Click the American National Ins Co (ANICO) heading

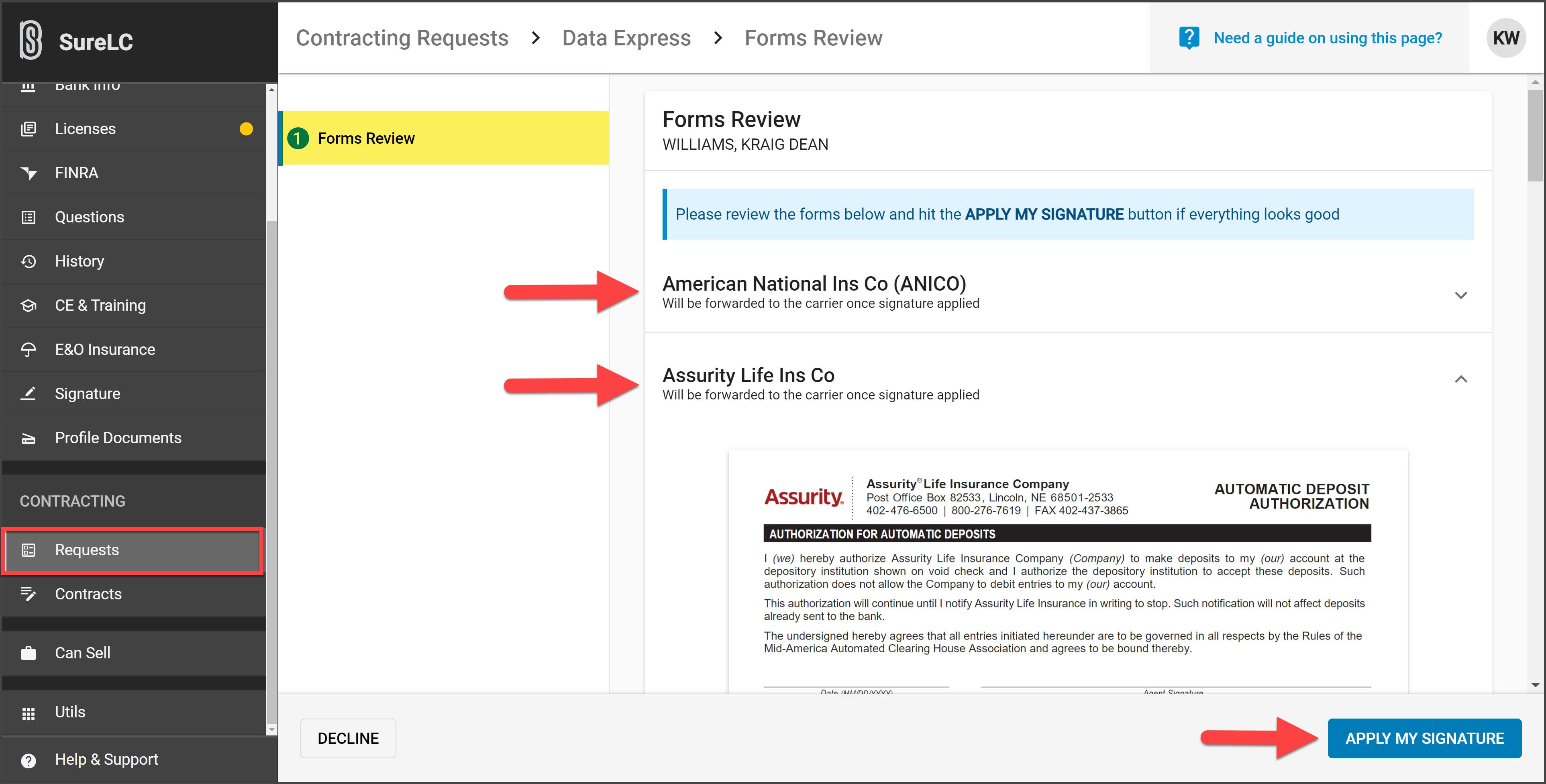point(814,284)
